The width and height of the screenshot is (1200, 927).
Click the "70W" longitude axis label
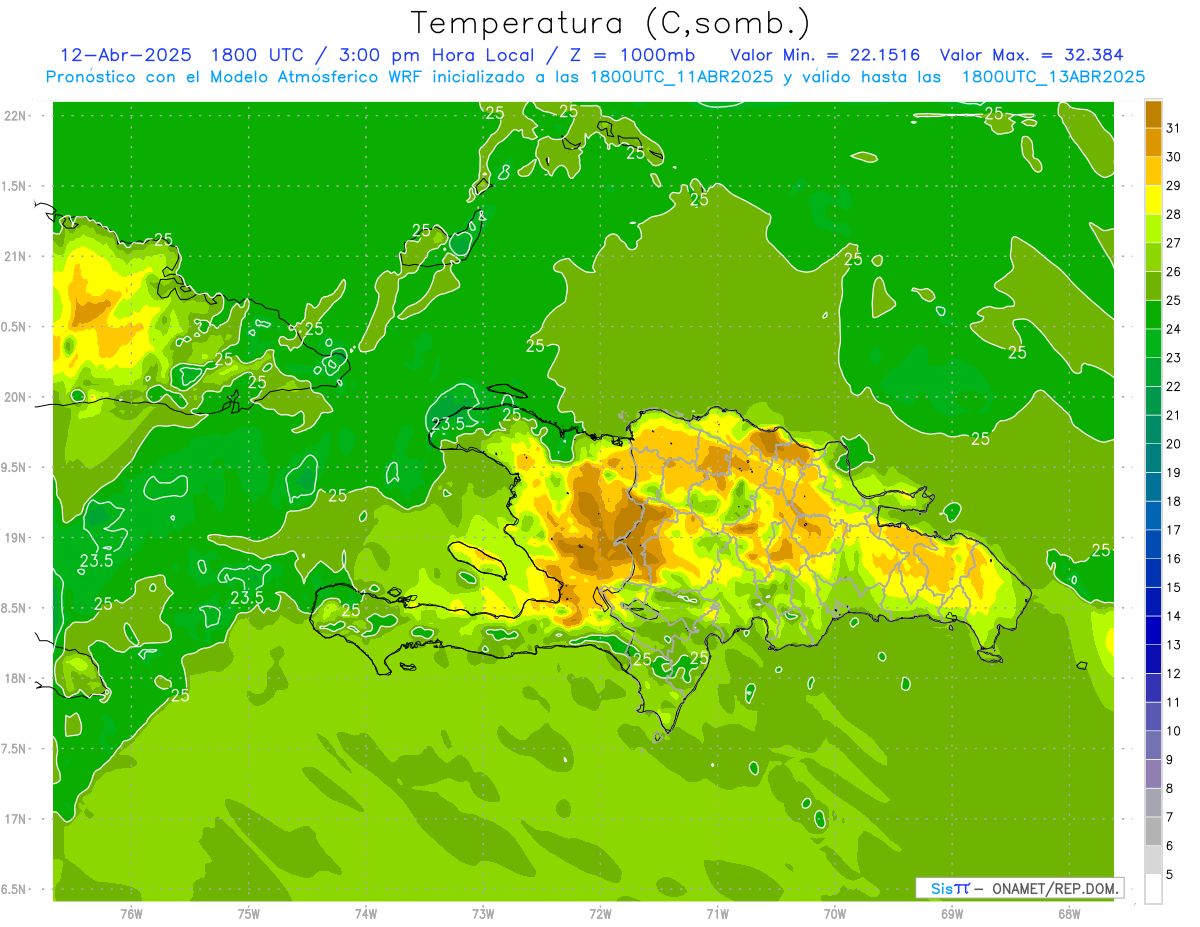pyautogui.click(x=835, y=914)
